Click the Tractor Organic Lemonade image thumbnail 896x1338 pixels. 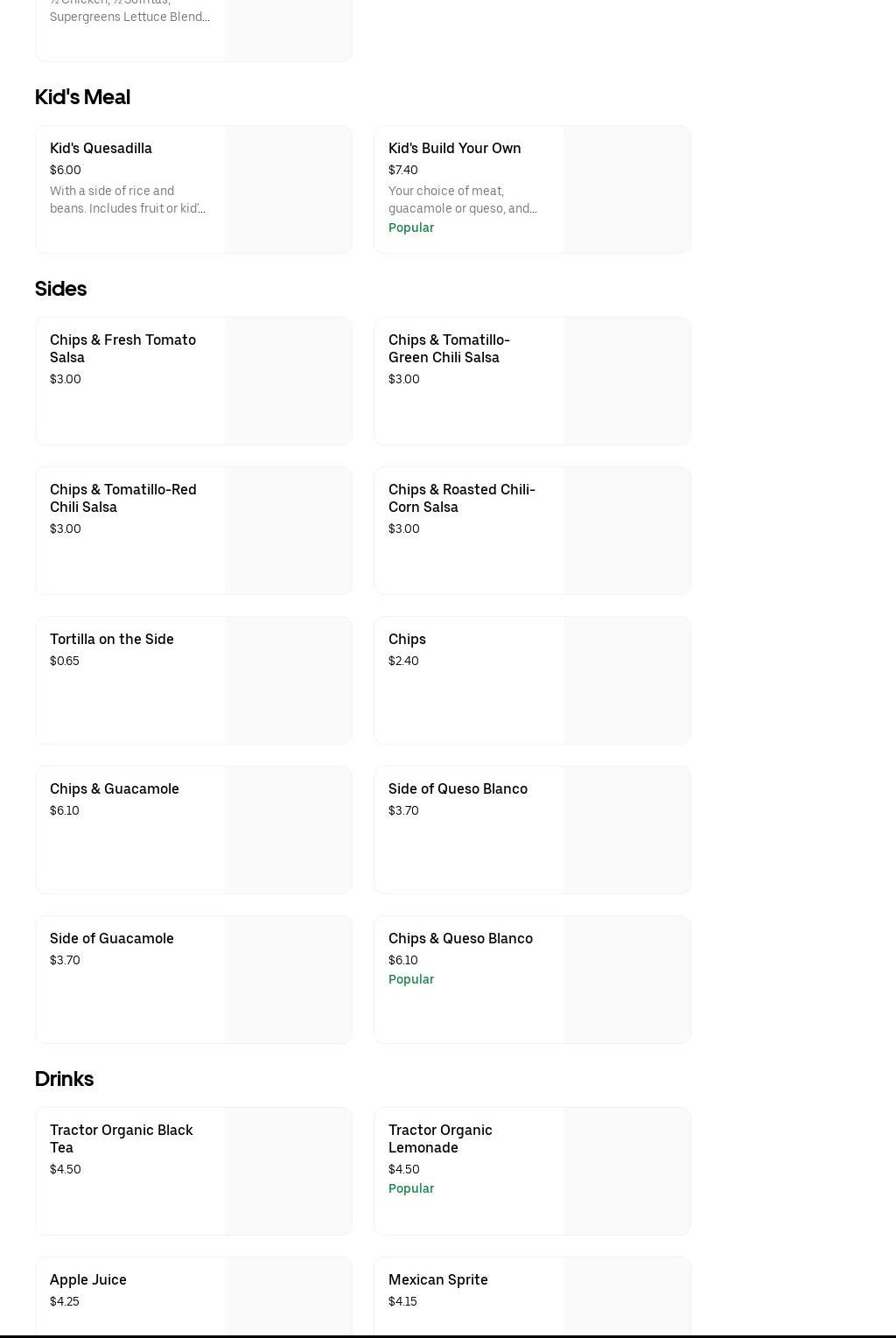[626, 1172]
